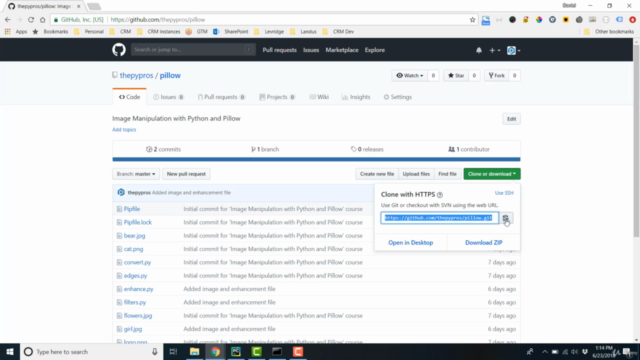640x360 pixels.
Task: Switch clone method to Use SSH
Action: pyautogui.click(x=504, y=193)
